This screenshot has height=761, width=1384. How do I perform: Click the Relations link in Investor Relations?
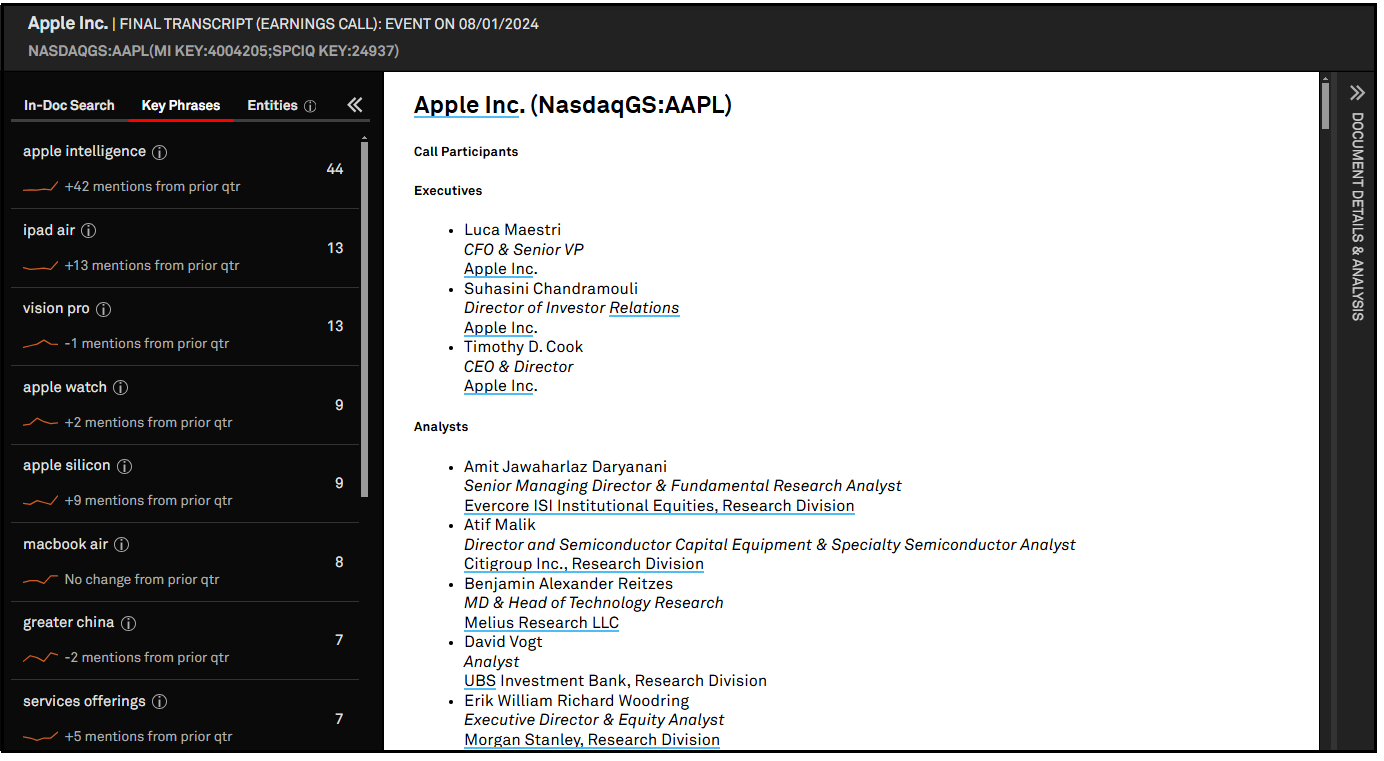pyautogui.click(x=644, y=308)
